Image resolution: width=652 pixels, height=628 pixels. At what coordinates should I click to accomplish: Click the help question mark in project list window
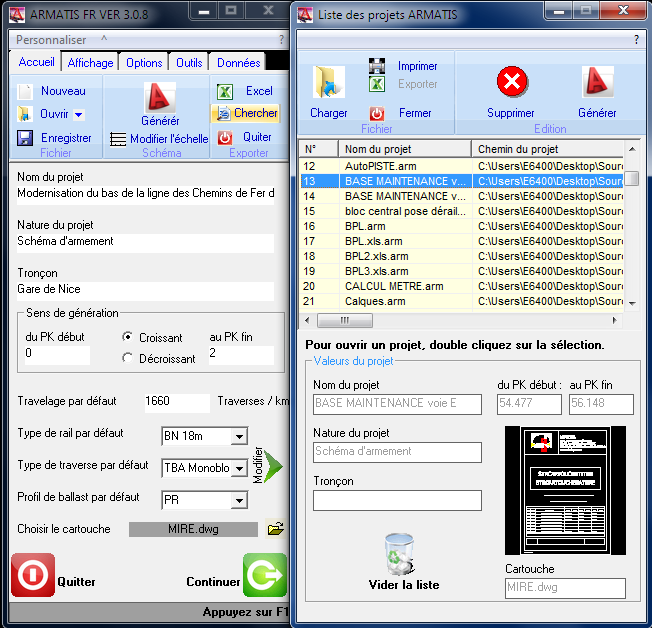pyautogui.click(x=636, y=40)
